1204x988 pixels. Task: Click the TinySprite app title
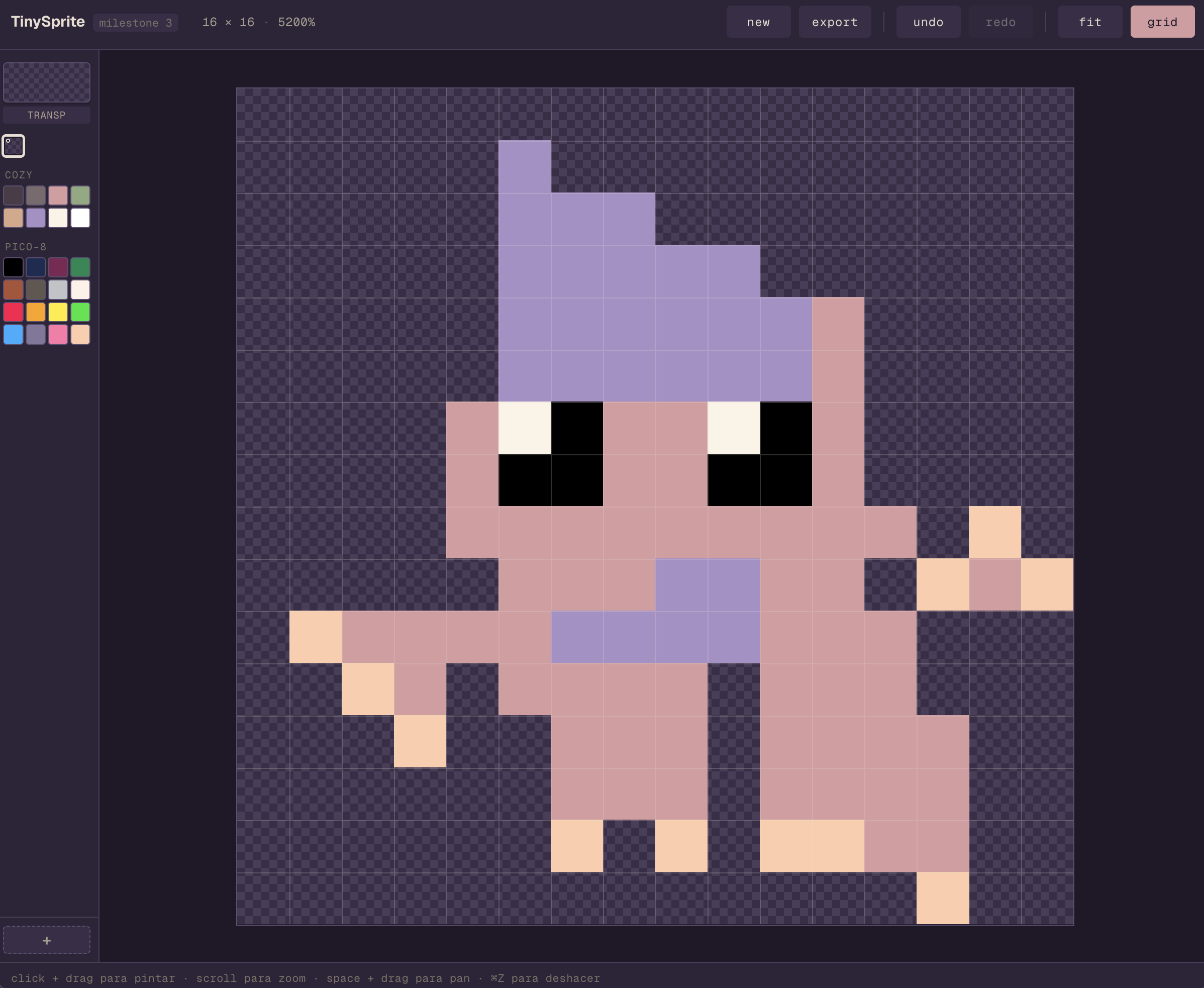[48, 22]
